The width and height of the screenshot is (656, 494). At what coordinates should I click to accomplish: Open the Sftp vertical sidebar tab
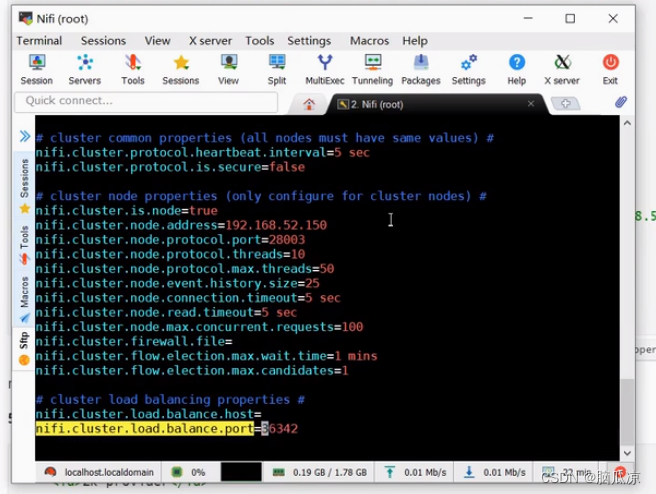[24, 348]
